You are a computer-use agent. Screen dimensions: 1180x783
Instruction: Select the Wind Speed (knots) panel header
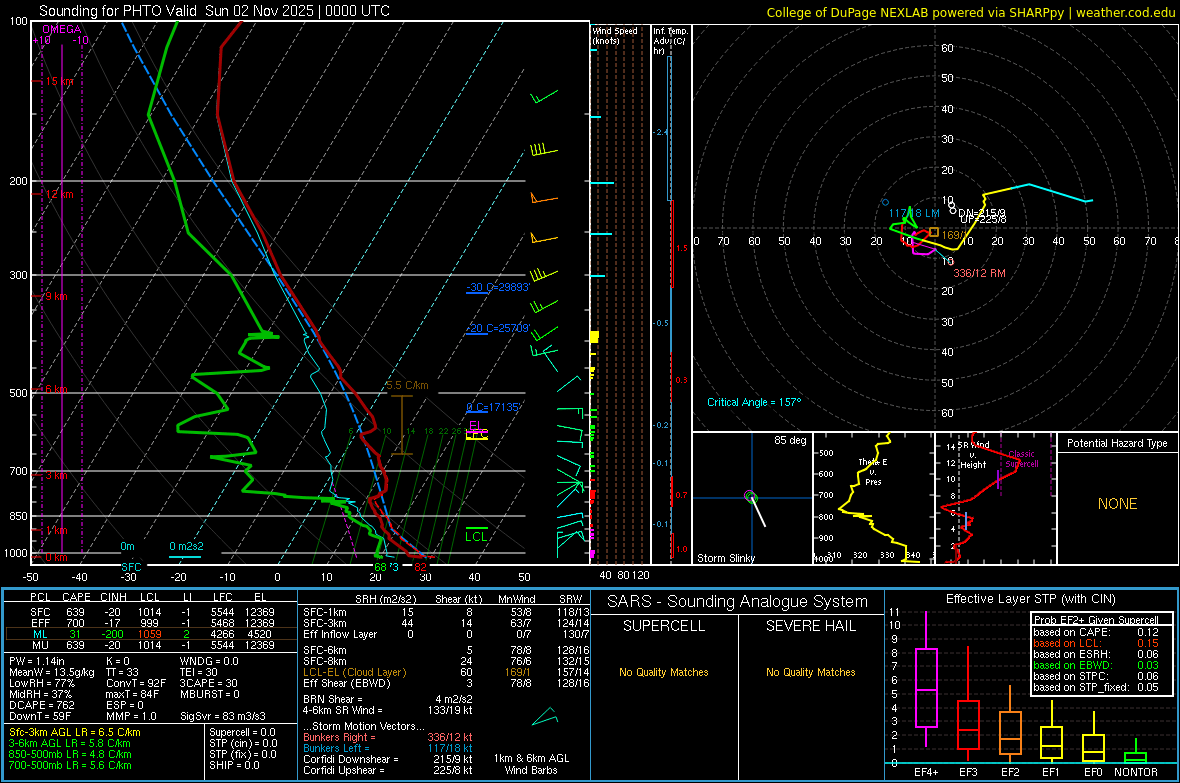pos(615,35)
